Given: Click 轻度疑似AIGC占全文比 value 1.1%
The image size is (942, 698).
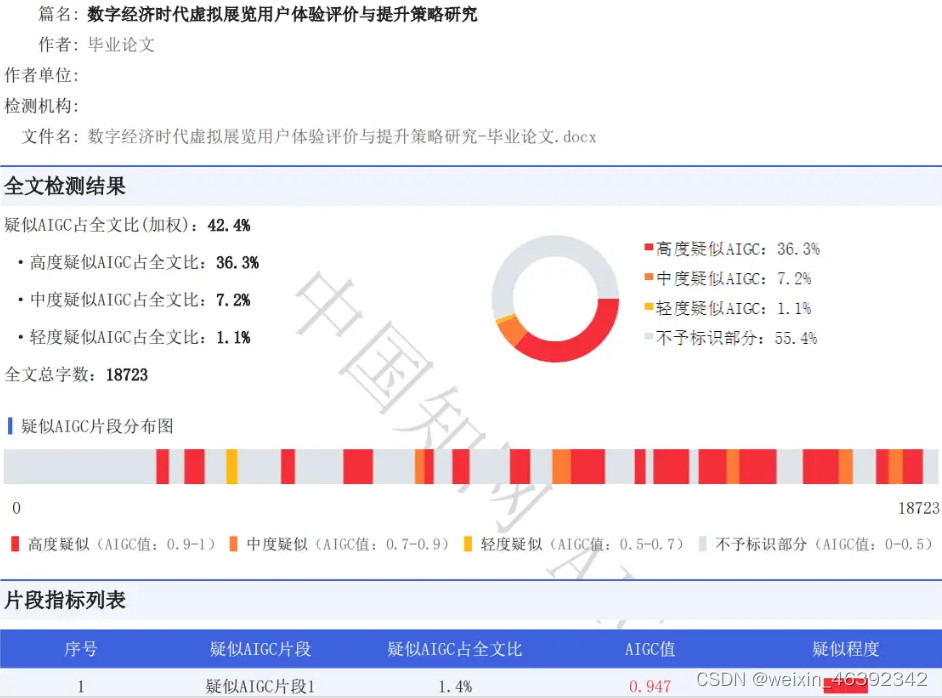Looking at the screenshot, I should pyautogui.click(x=233, y=337).
